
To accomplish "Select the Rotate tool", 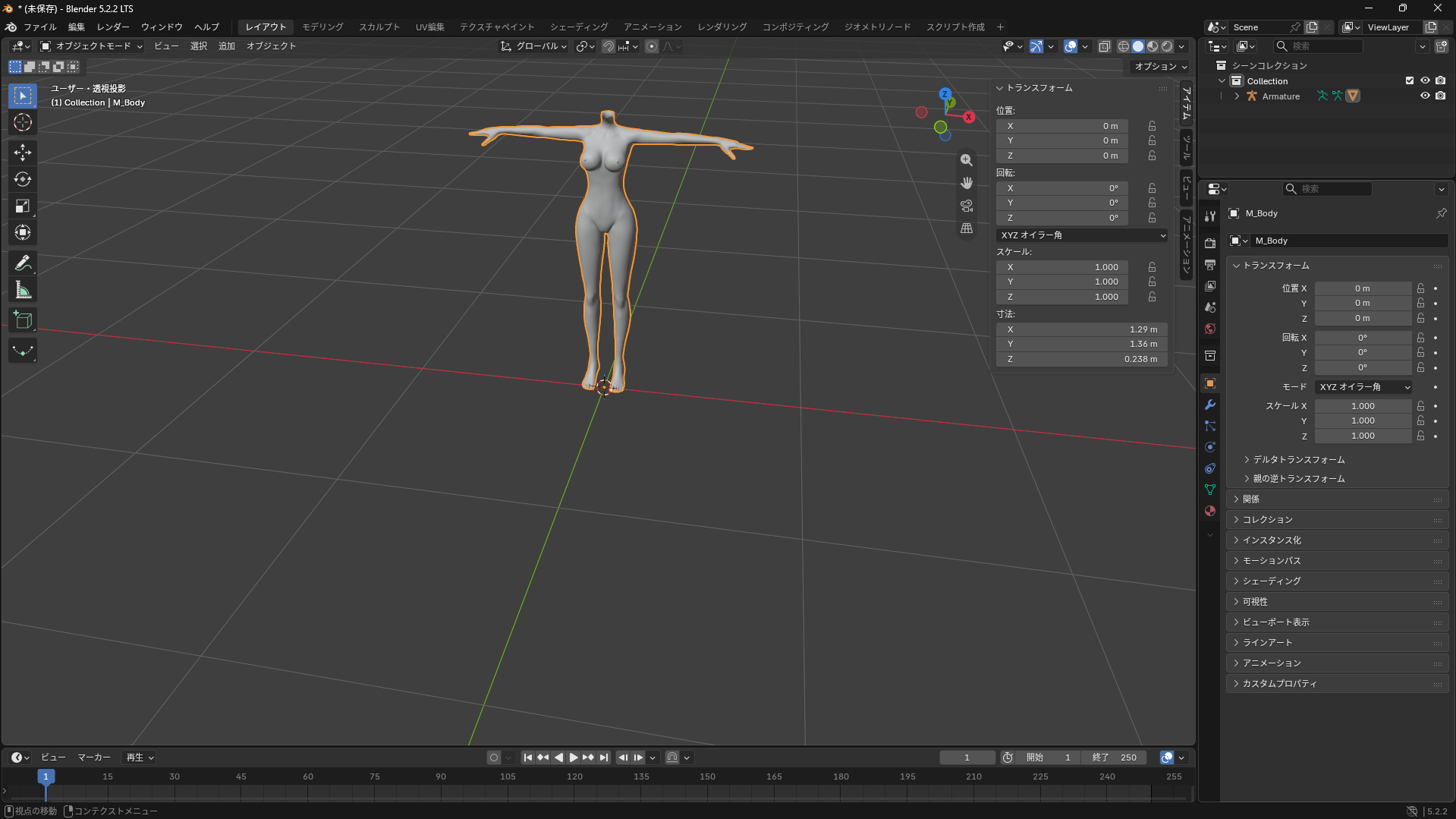I will coord(23,179).
